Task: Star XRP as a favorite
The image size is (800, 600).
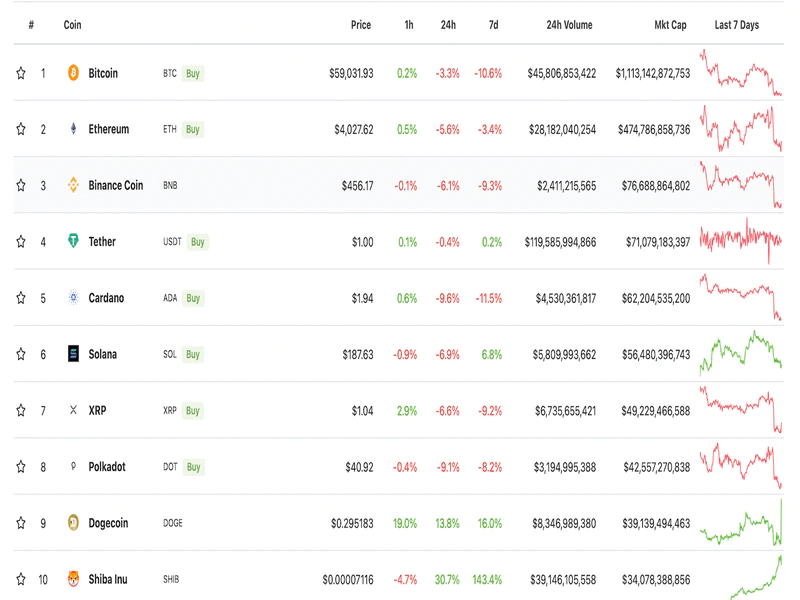Action: [21, 410]
